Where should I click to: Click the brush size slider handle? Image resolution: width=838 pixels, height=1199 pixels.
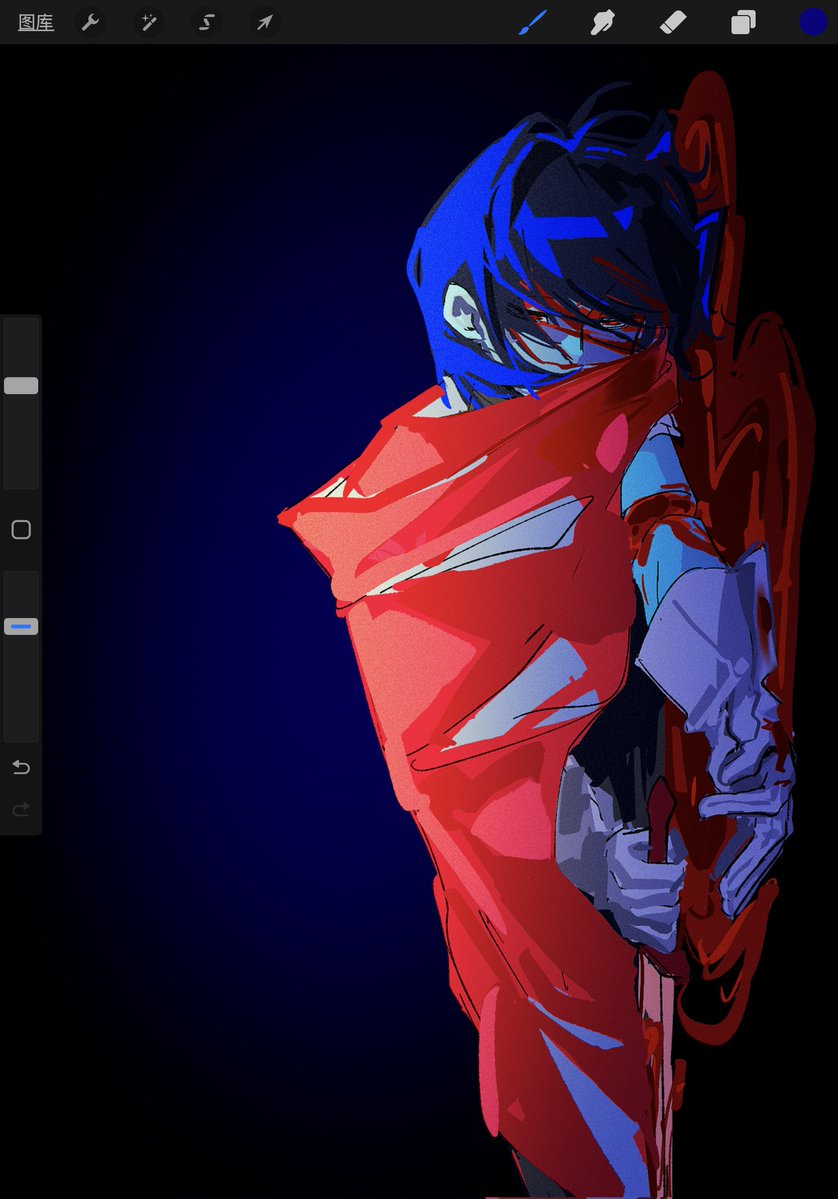21,385
